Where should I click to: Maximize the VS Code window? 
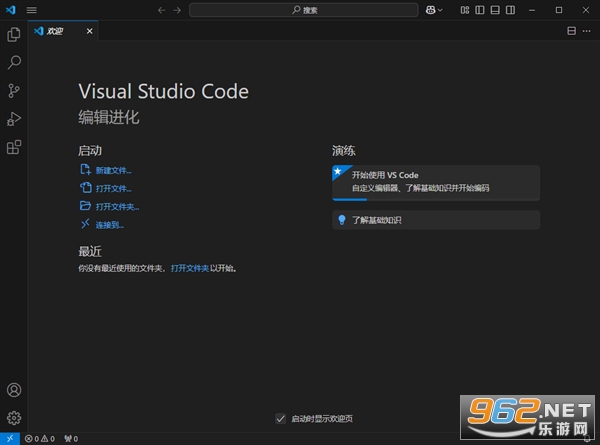click(559, 10)
